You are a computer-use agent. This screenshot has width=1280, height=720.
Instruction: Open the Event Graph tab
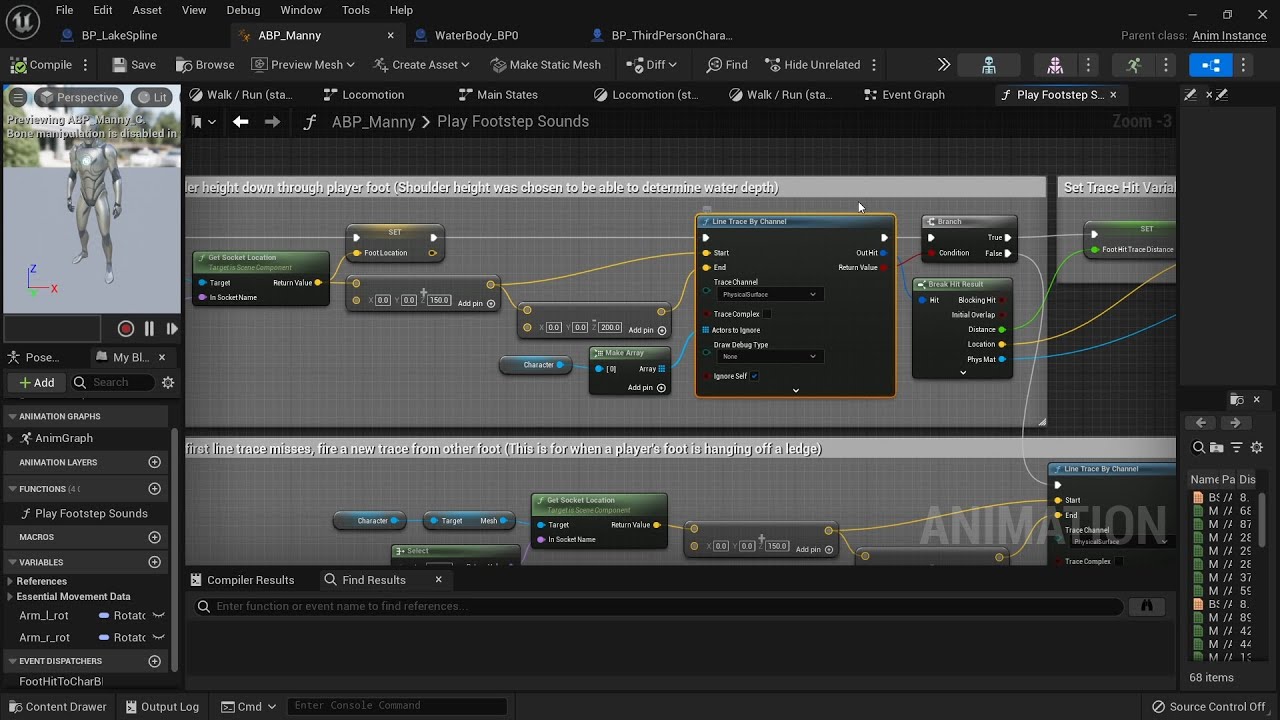pyautogui.click(x=903, y=95)
